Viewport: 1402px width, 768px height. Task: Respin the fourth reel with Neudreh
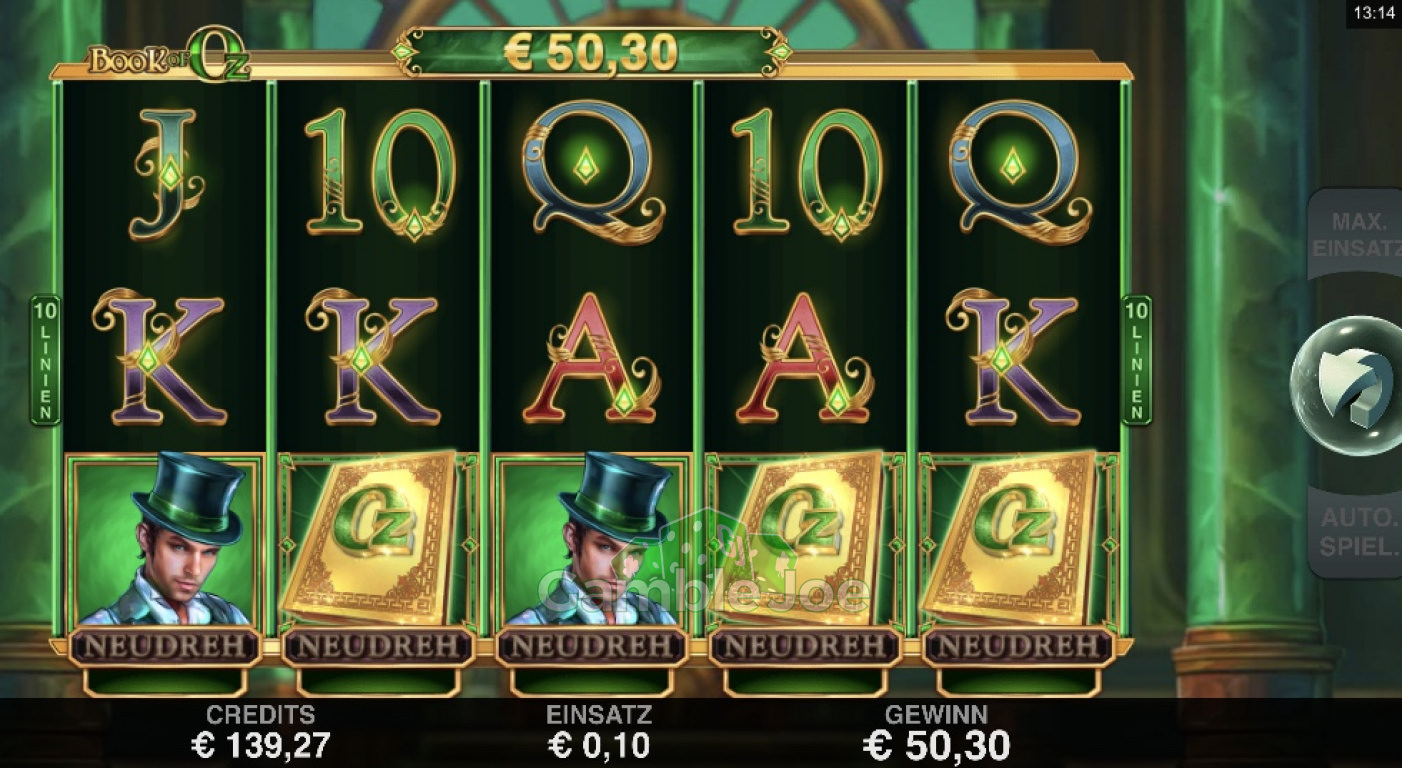[805, 646]
